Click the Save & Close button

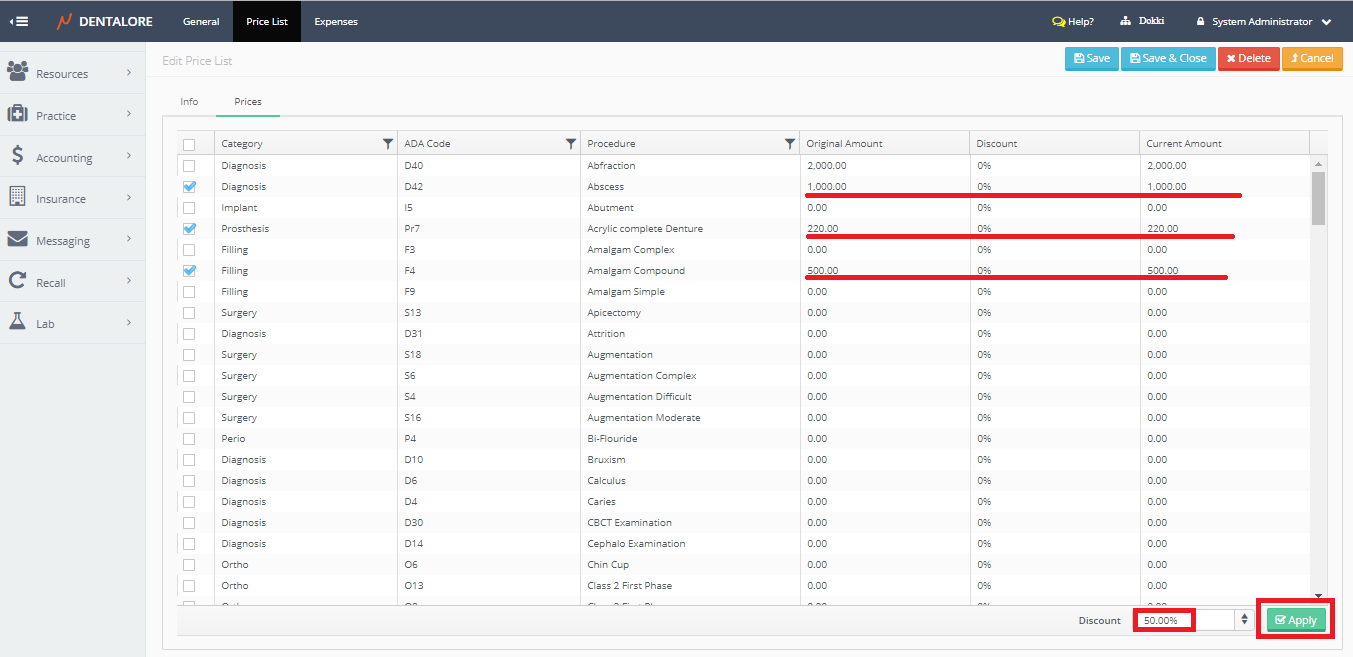pos(1168,58)
